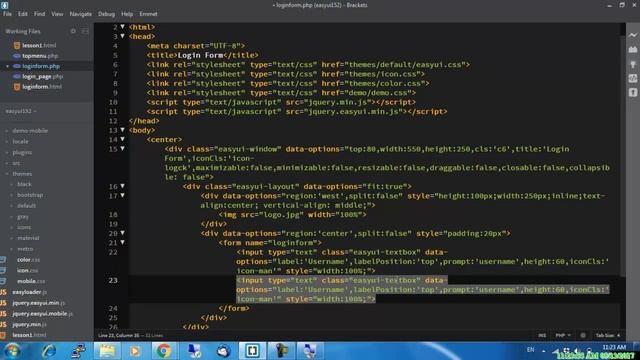This screenshot has height=360, width=640.
Task: Click JS icon beside jquery.min.js
Action: (3, 324)
